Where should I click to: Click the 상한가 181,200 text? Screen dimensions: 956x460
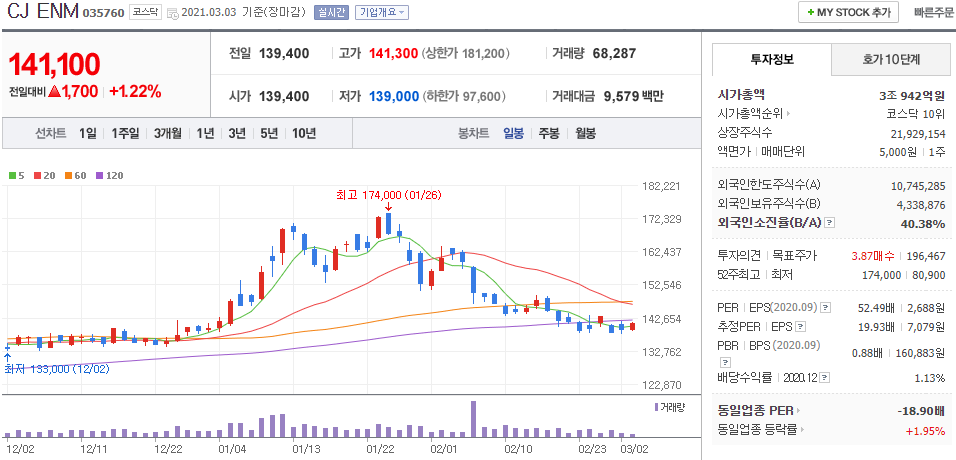[465, 54]
